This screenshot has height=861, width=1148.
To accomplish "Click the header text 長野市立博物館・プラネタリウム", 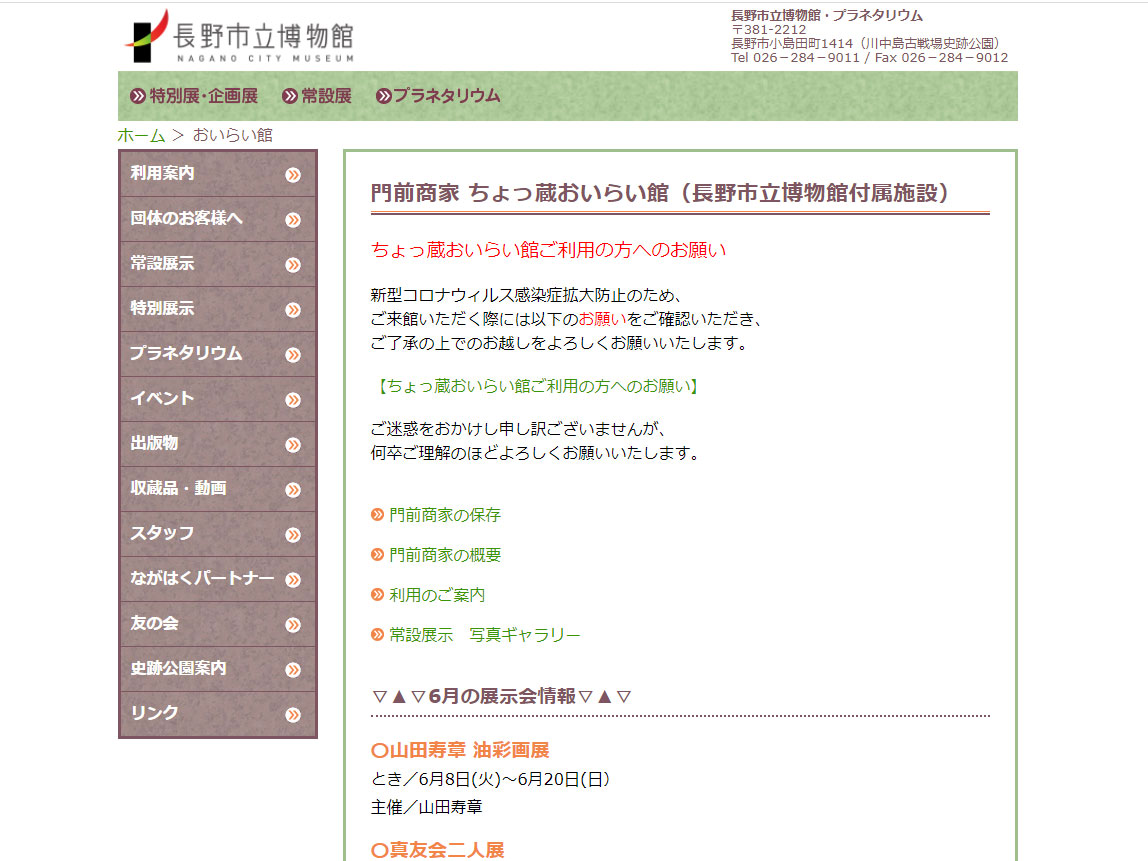I will [x=827, y=15].
